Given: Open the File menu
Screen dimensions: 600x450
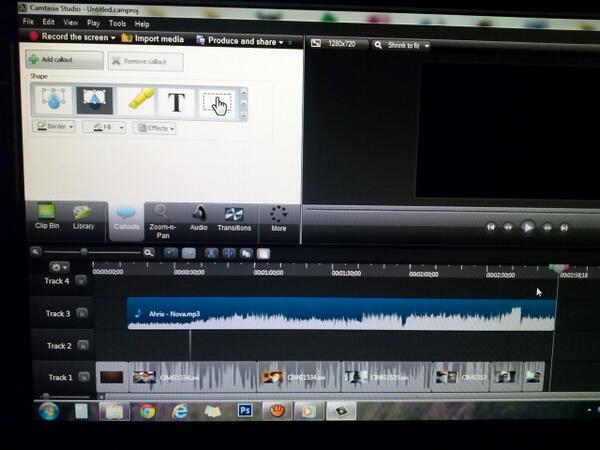Looking at the screenshot, I should (x=28, y=21).
